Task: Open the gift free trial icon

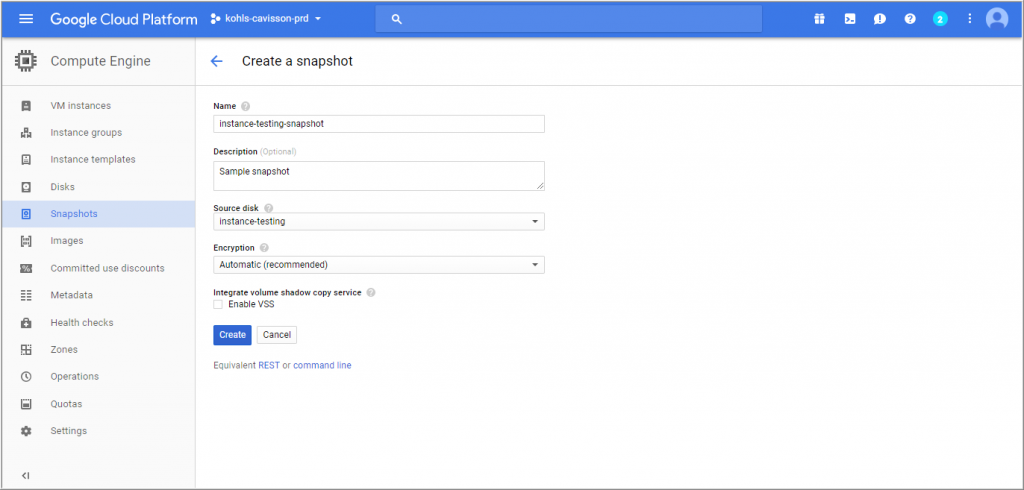Action: coord(820,19)
